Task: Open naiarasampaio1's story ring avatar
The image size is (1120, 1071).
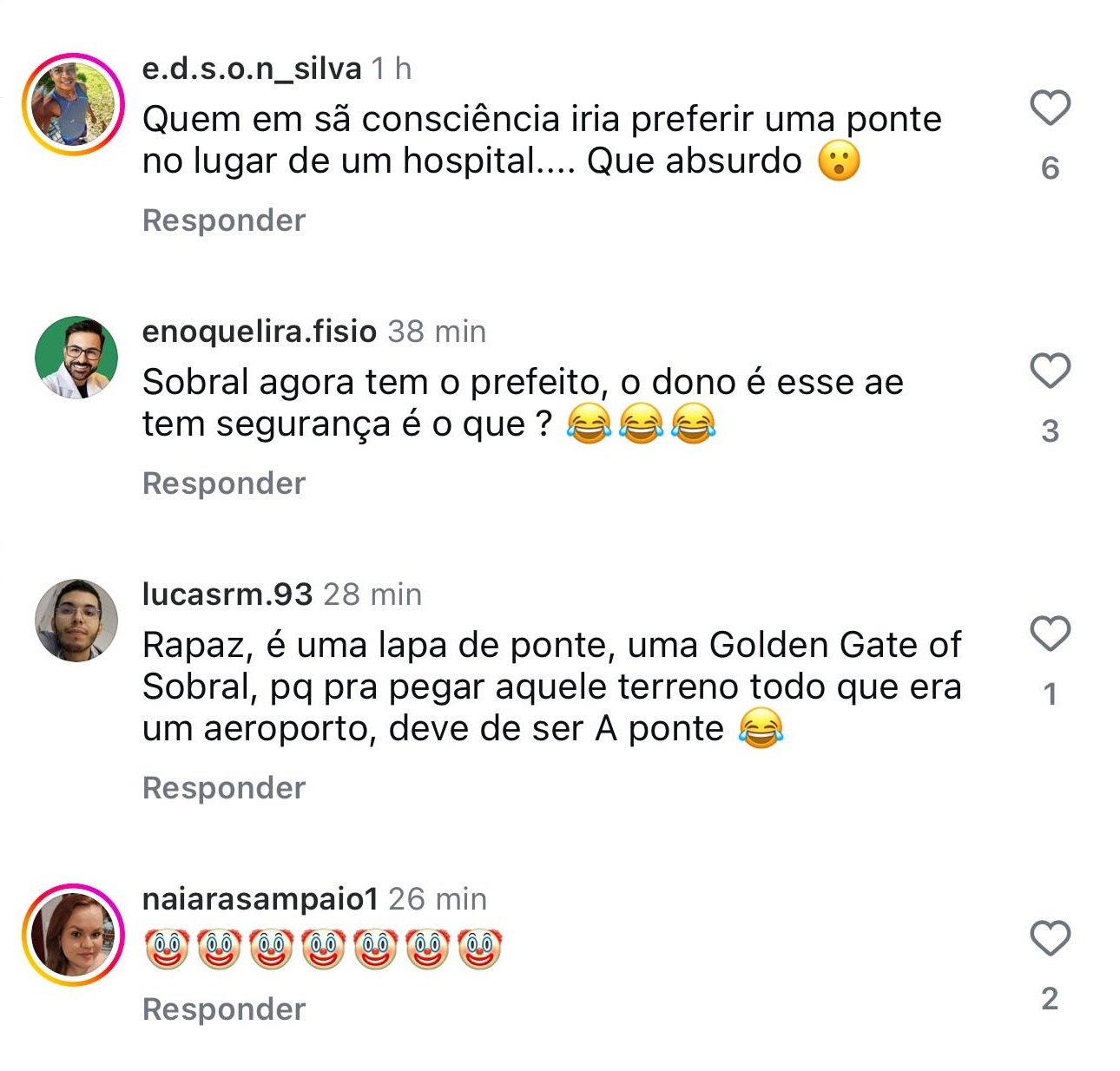Action: coord(74,935)
